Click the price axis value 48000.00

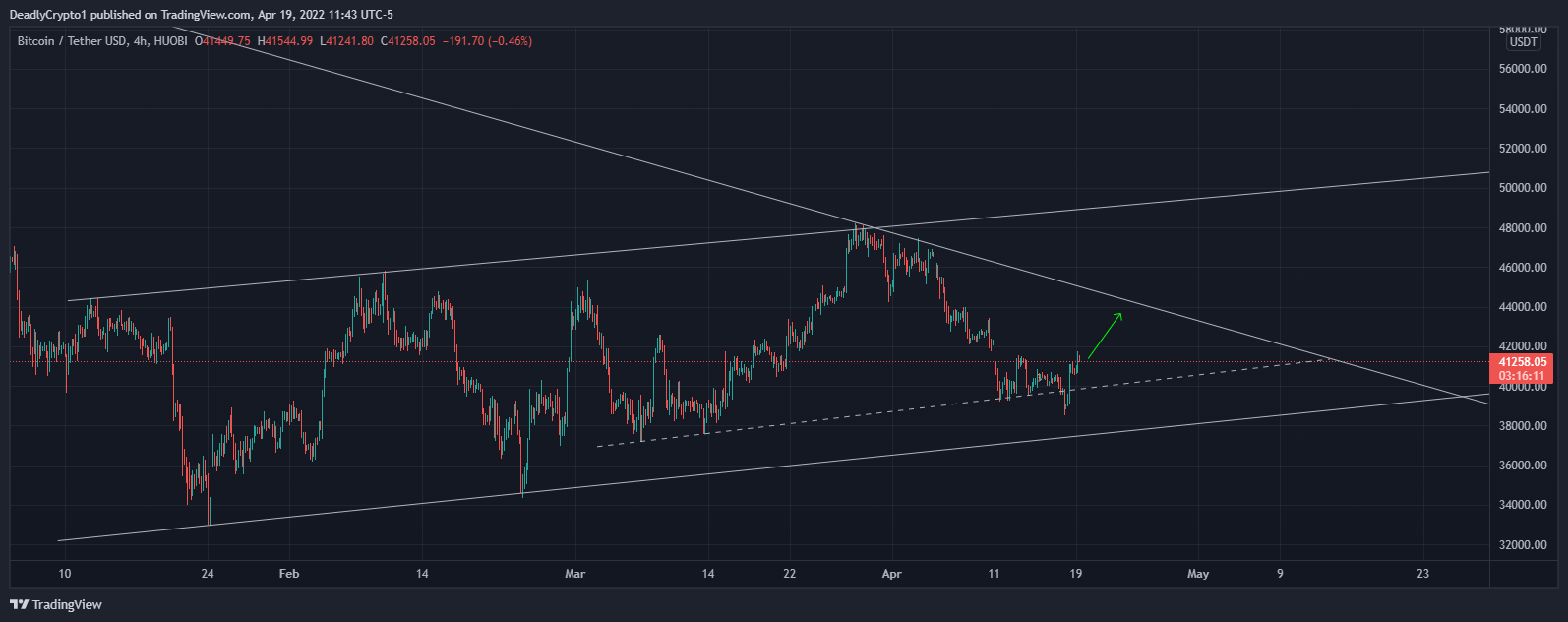(x=1524, y=228)
